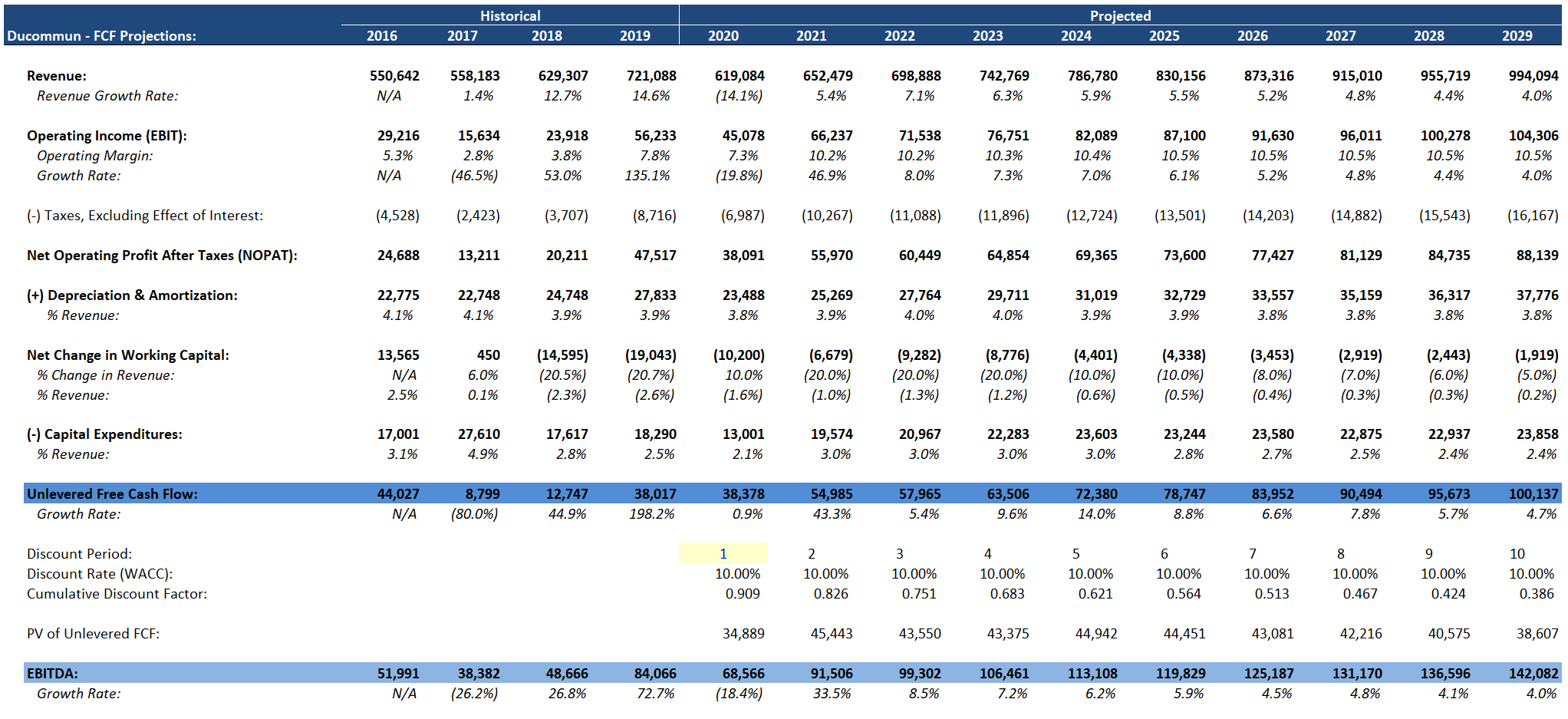Click Depreciation & Amortization row label
The width and height of the screenshot is (1568, 719).
click(132, 295)
